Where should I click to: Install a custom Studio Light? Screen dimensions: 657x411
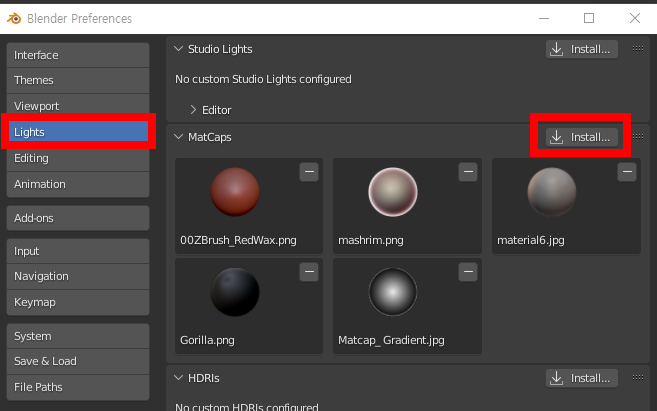click(x=582, y=49)
